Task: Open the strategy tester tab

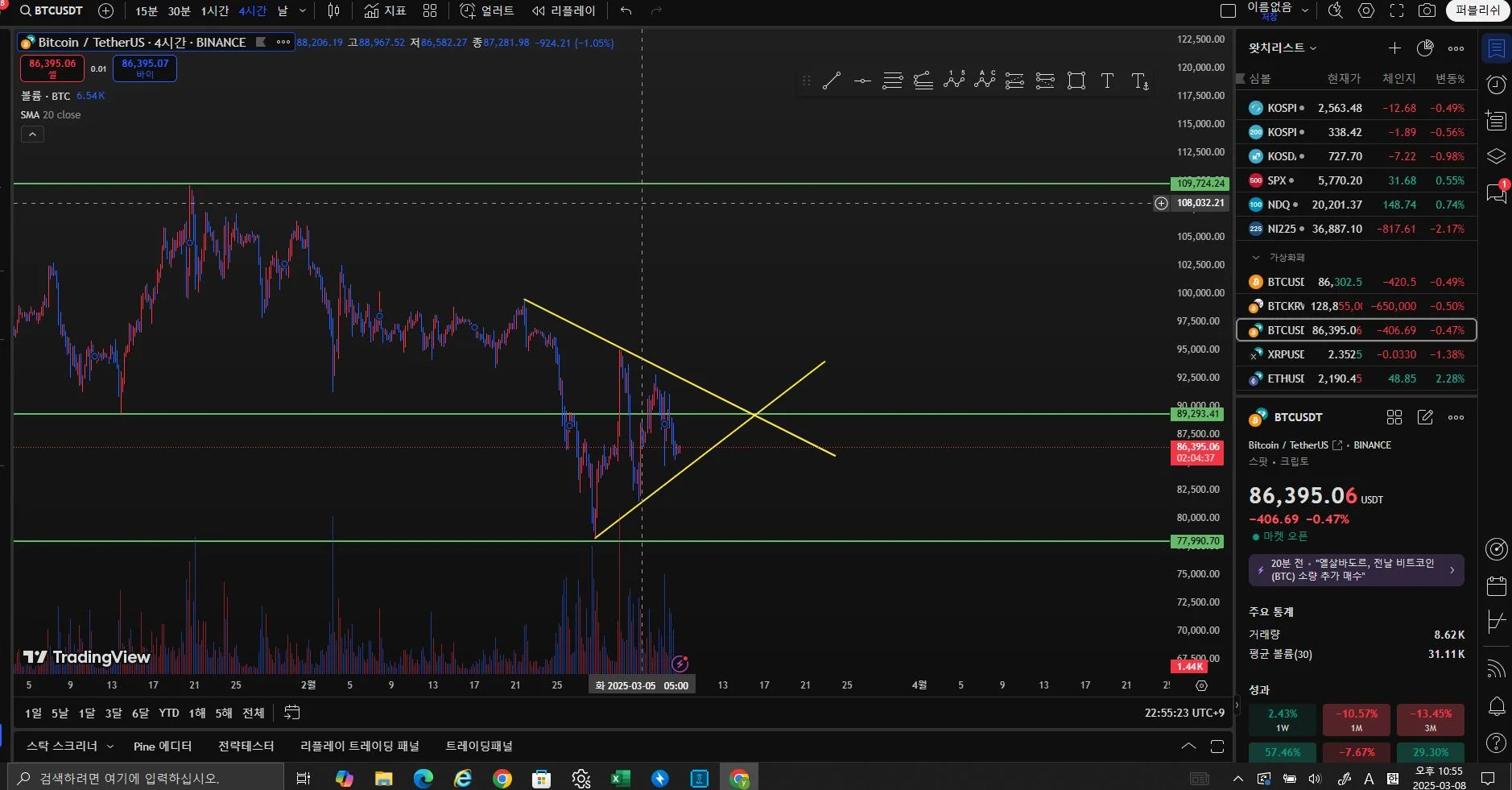Action: [246, 746]
